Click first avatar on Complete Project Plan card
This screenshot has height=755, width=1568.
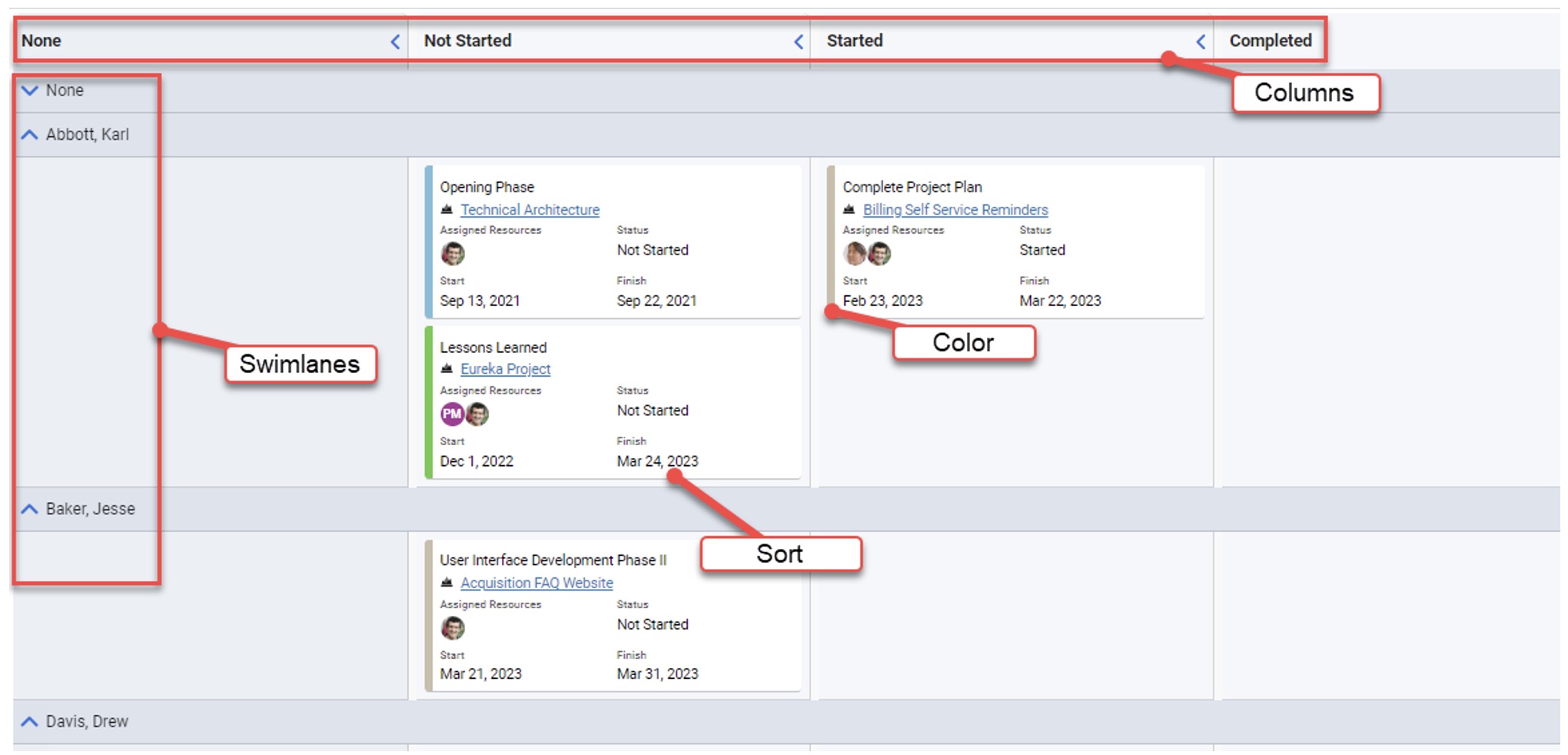(x=854, y=254)
